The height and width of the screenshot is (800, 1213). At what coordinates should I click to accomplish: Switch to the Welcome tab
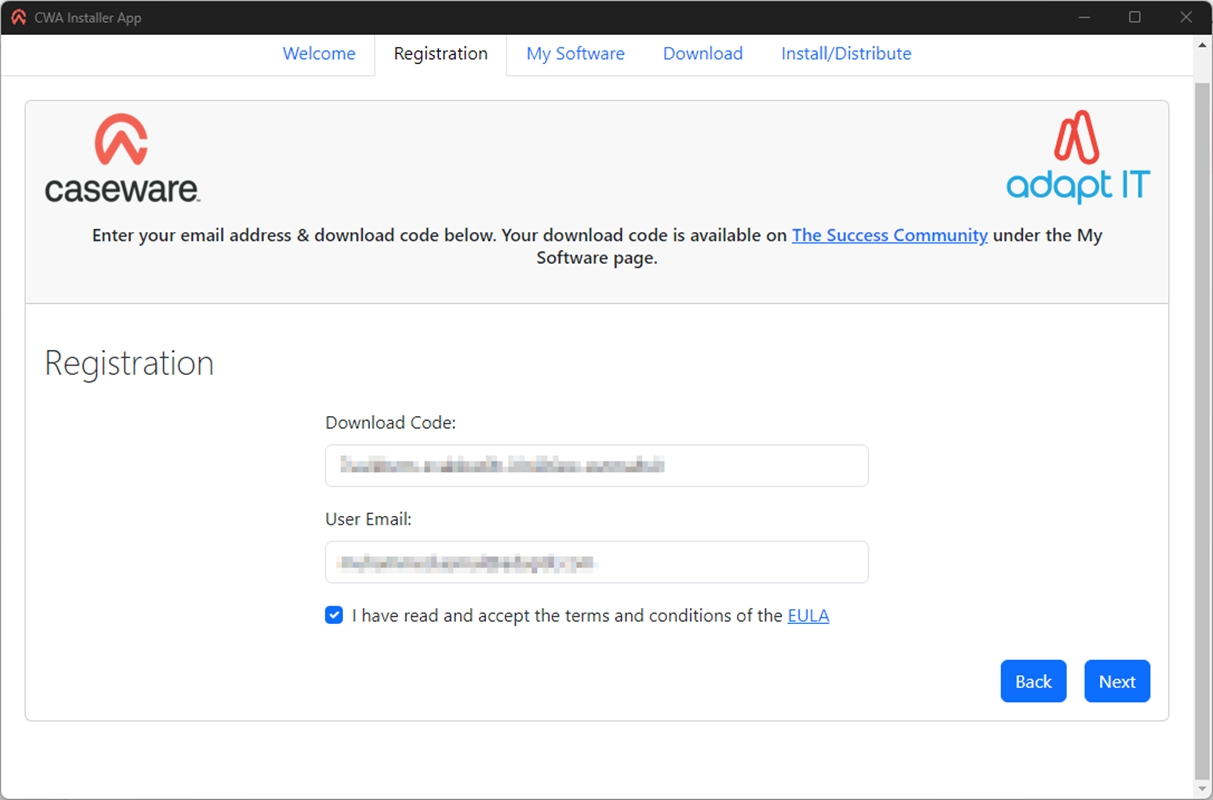click(x=319, y=54)
